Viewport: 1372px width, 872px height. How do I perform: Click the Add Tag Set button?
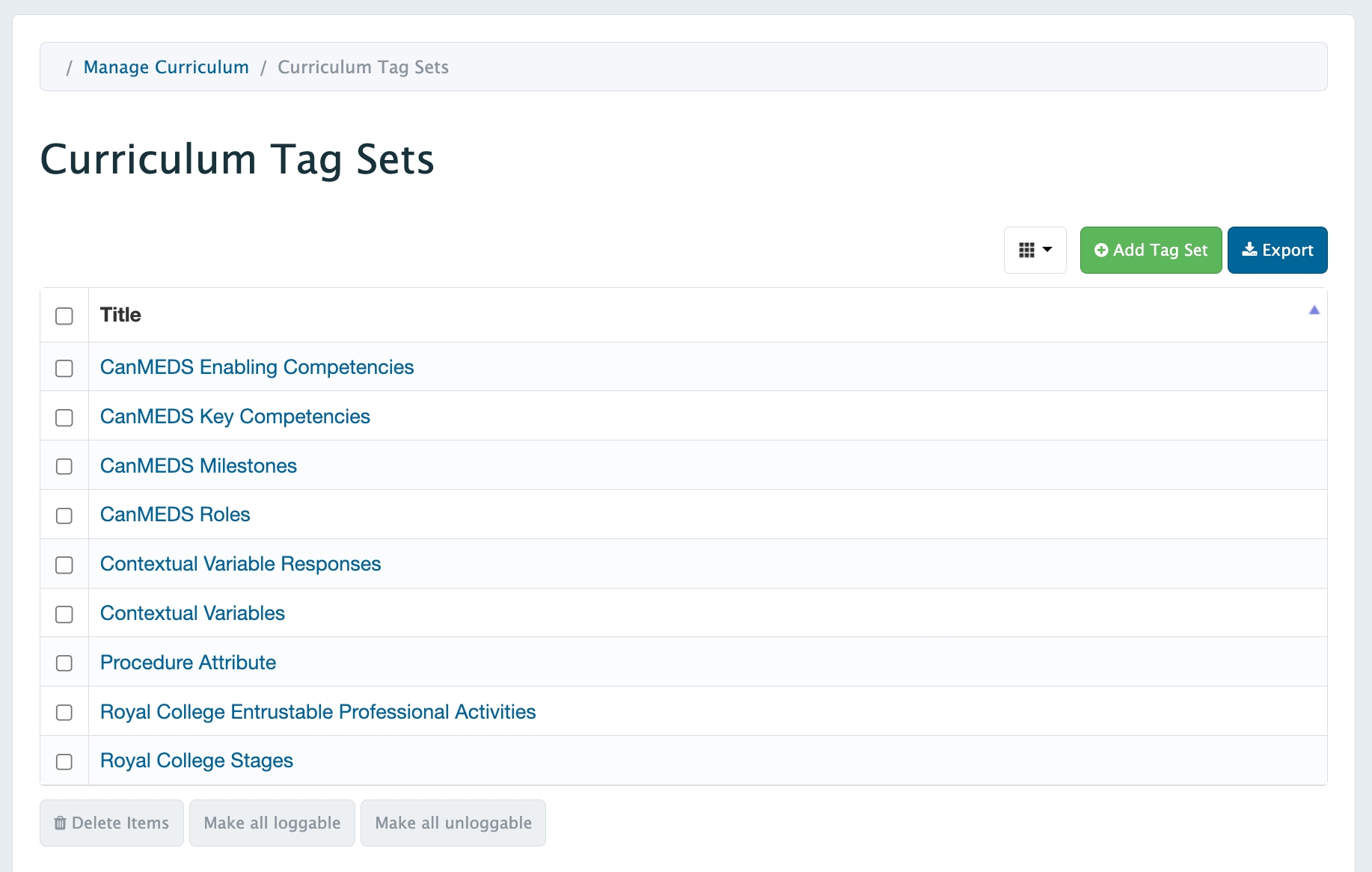1150,250
